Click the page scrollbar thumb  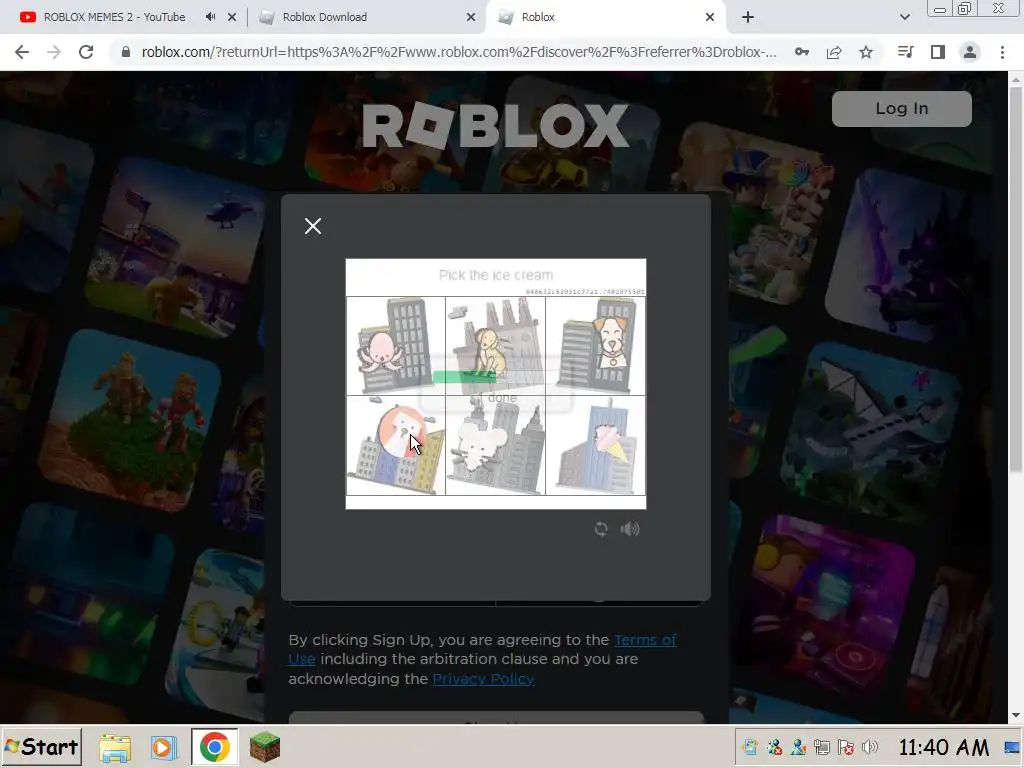pos(1016,278)
